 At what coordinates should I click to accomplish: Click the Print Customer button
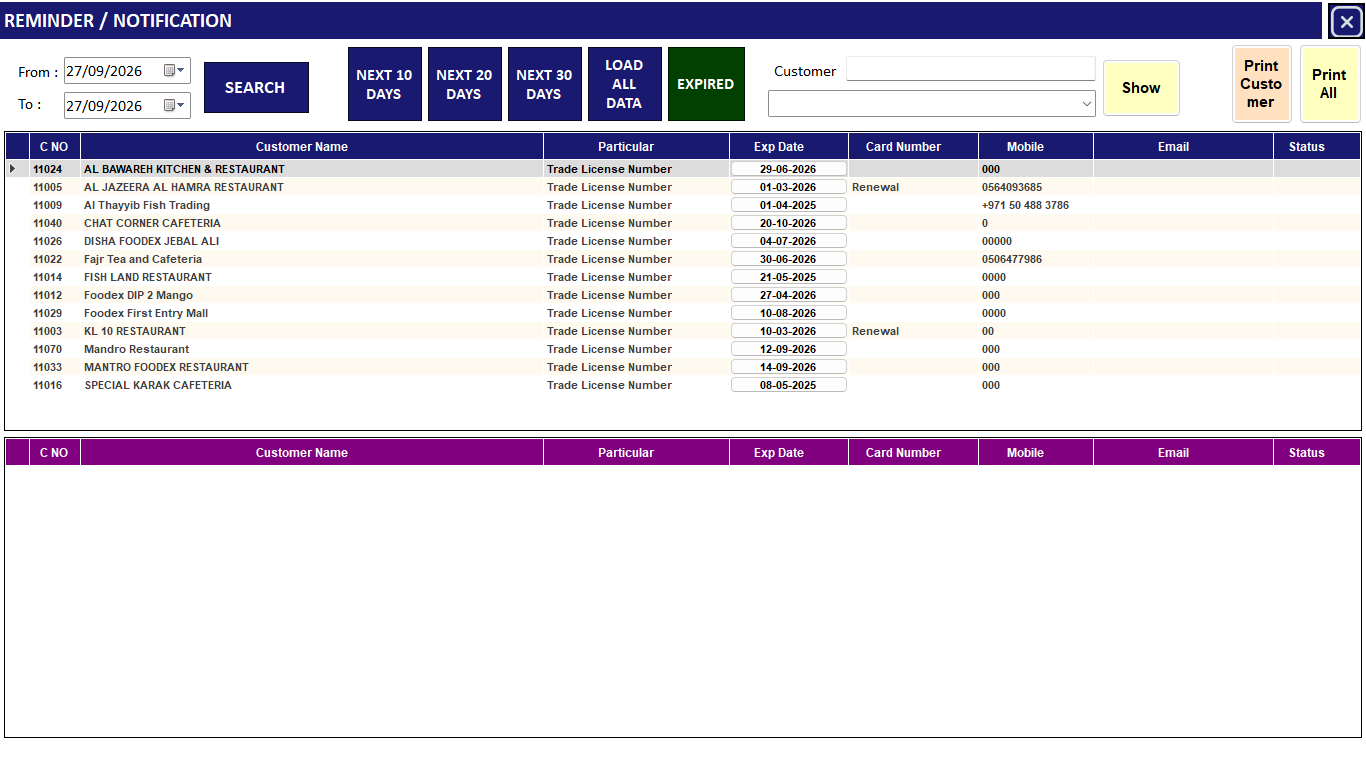[1261, 84]
